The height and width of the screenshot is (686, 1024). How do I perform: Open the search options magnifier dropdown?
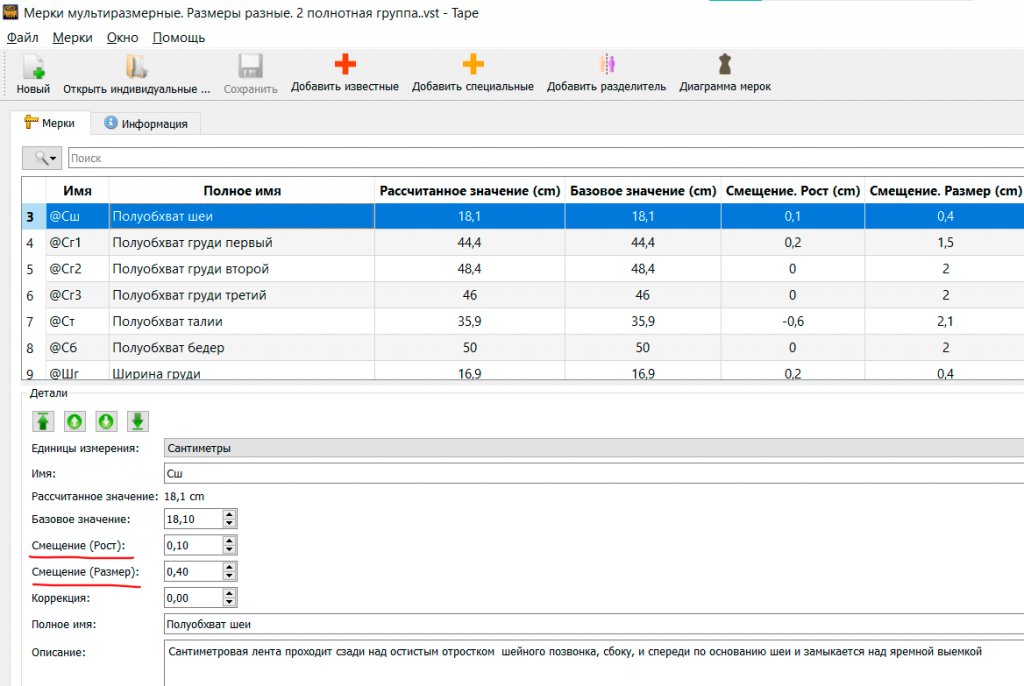(42, 158)
